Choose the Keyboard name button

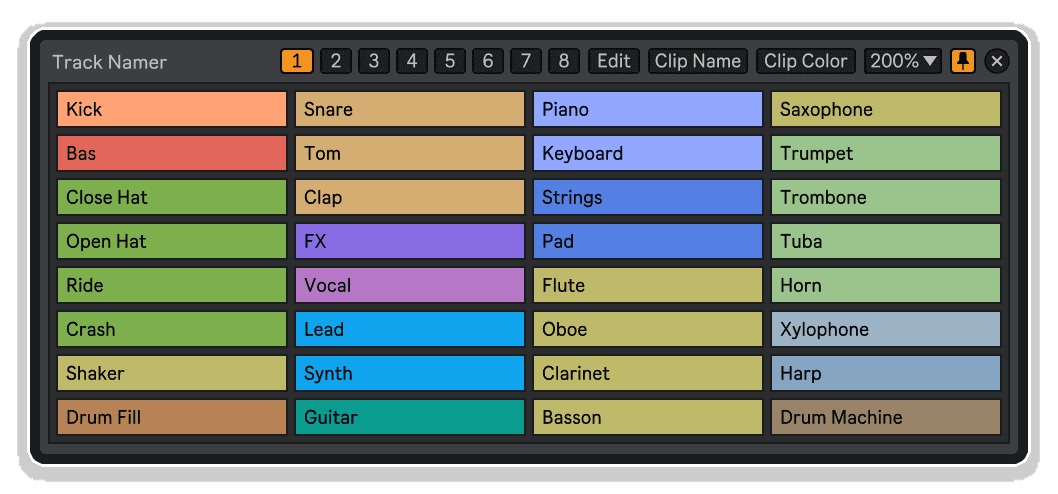648,153
